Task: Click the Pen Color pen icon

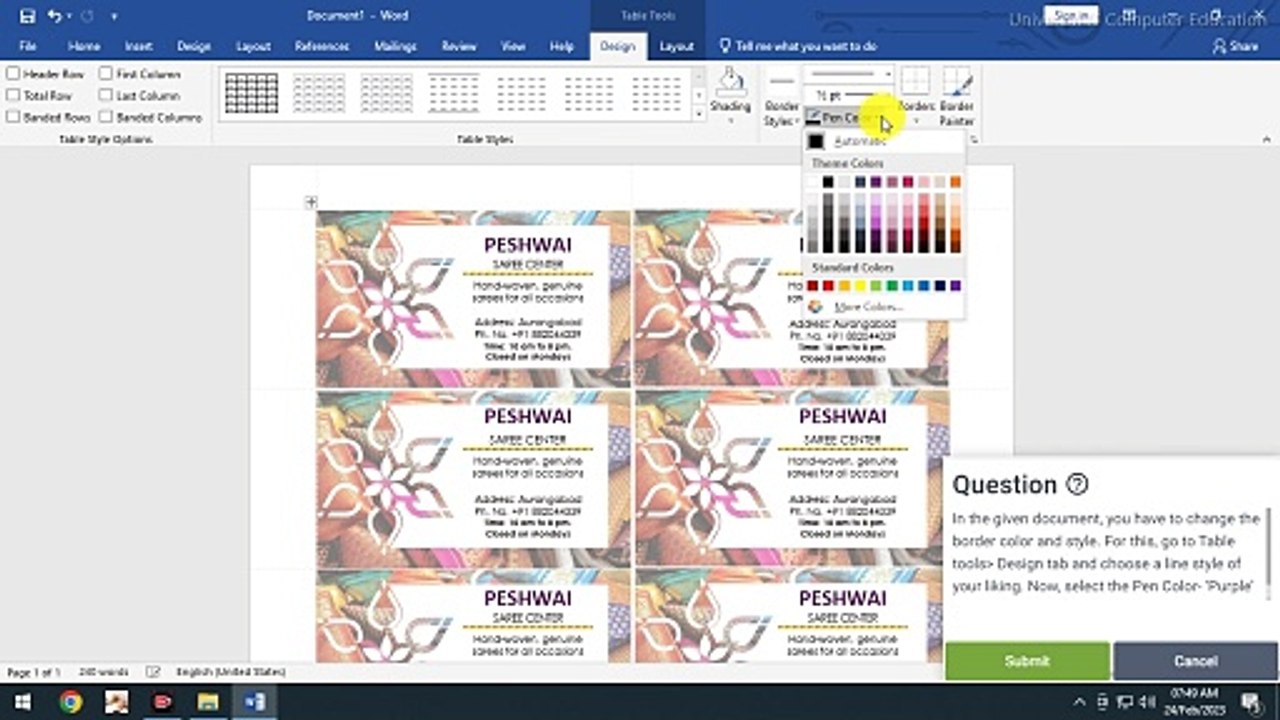Action: click(813, 117)
